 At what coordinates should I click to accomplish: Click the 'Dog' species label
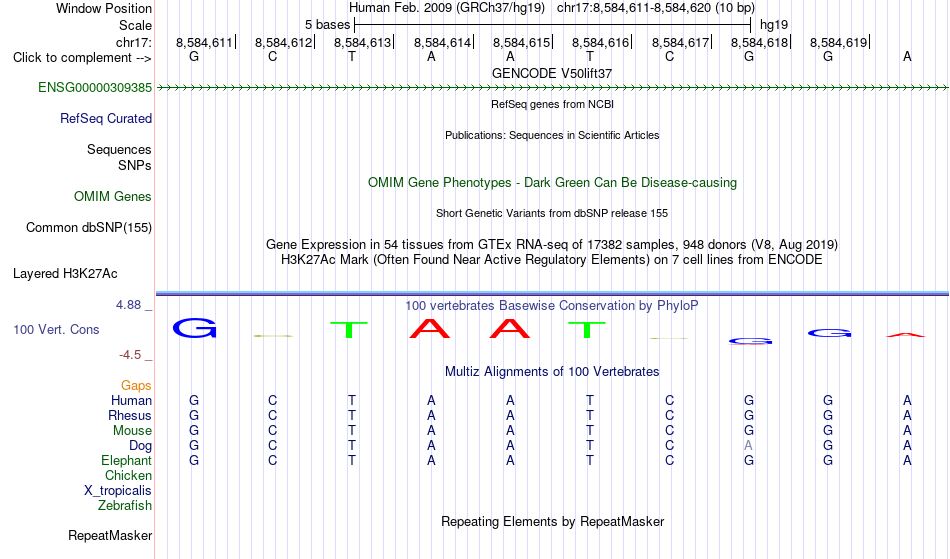(141, 446)
